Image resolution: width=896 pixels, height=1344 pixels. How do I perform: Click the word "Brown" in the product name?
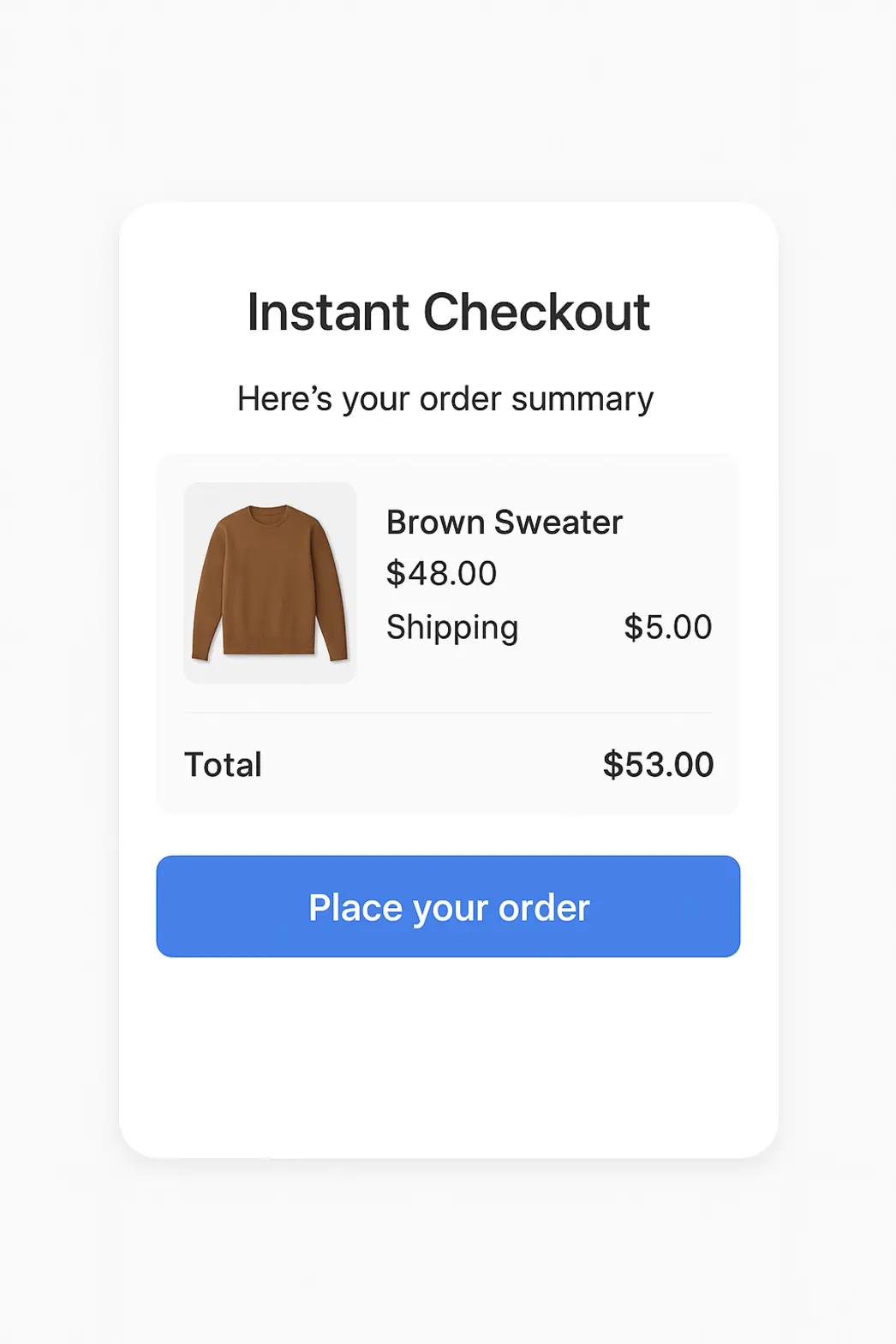[x=435, y=523]
